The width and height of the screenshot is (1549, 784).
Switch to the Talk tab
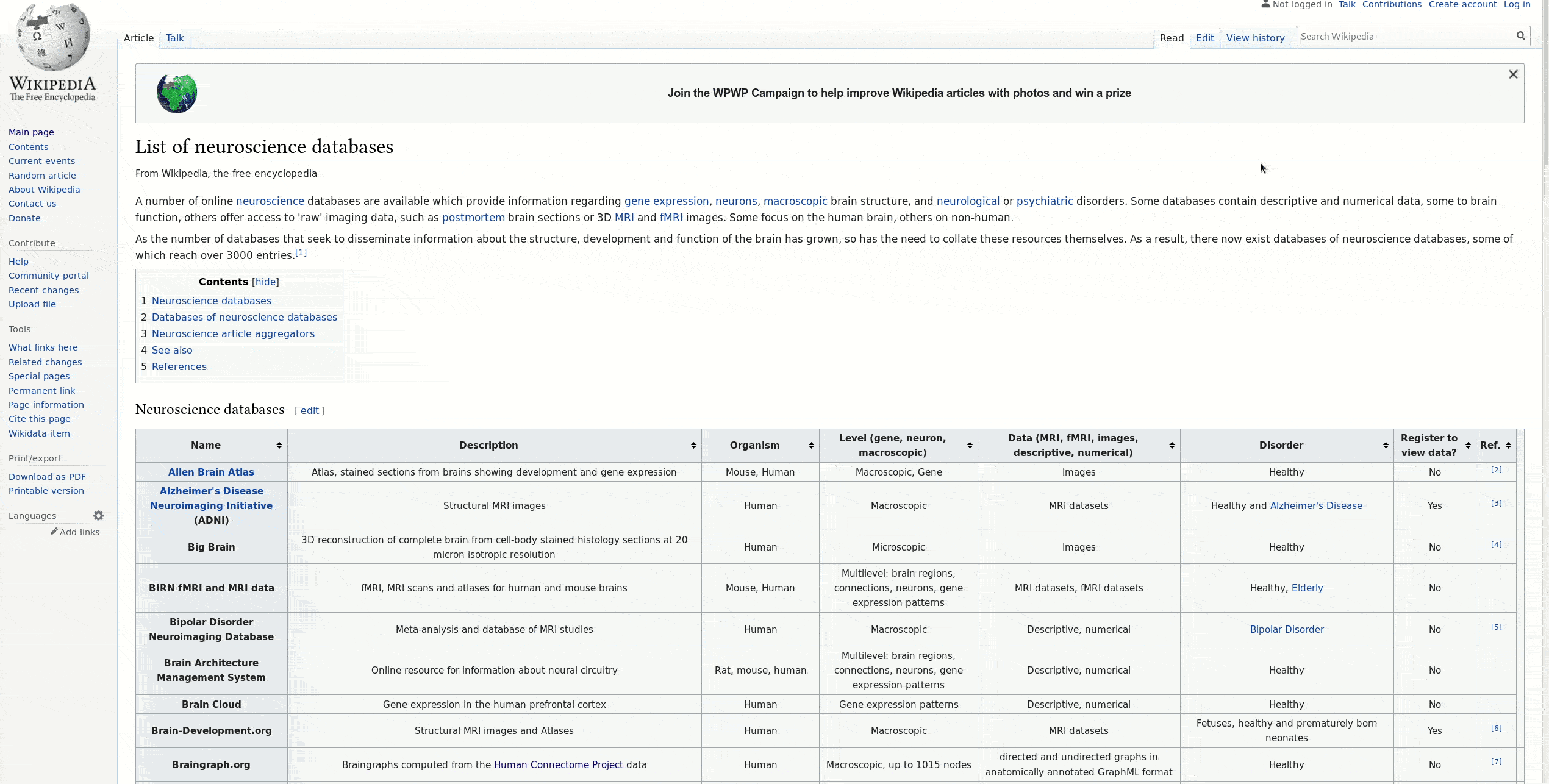coord(174,38)
